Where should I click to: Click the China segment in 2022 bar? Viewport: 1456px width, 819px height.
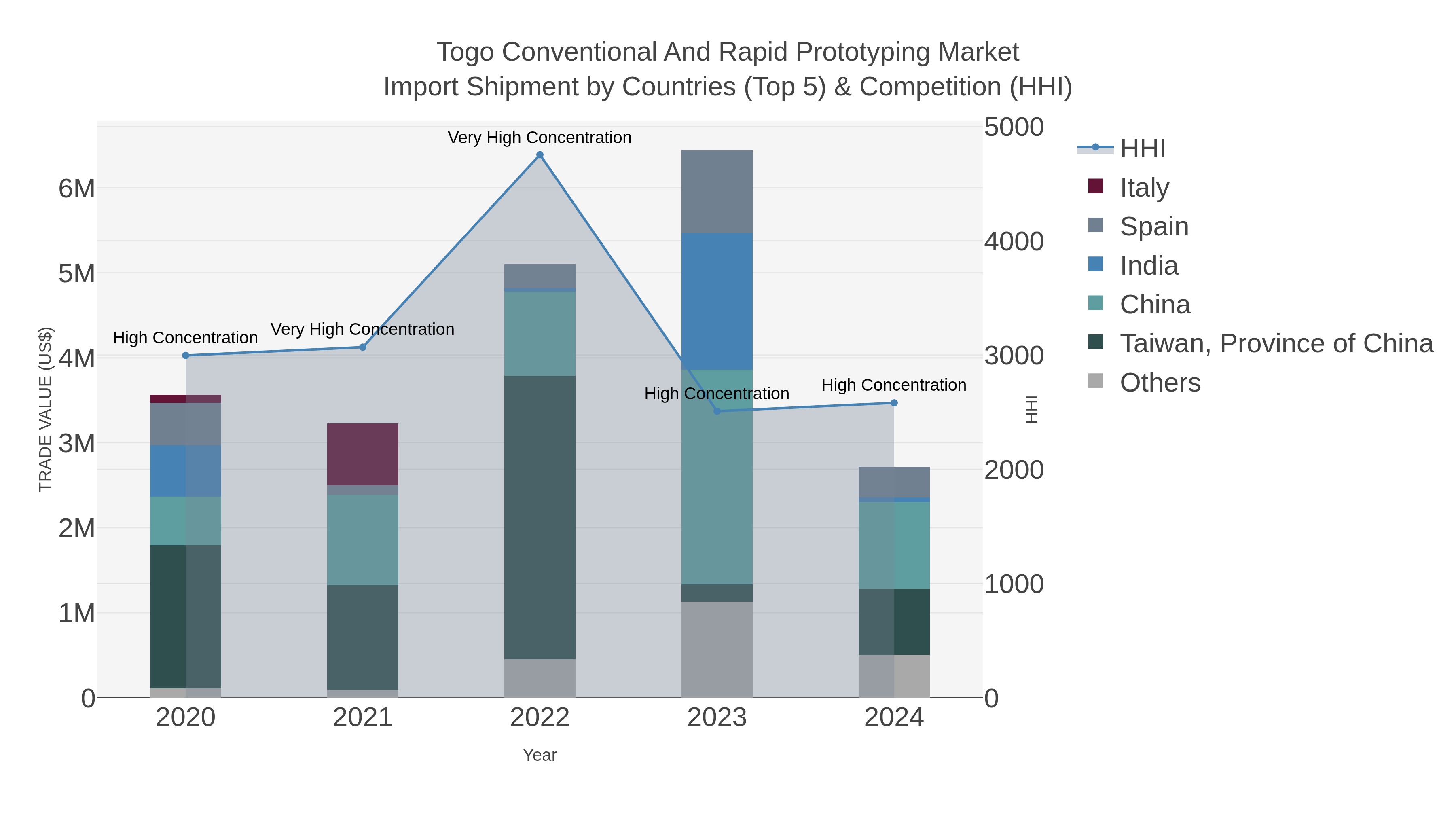click(540, 334)
